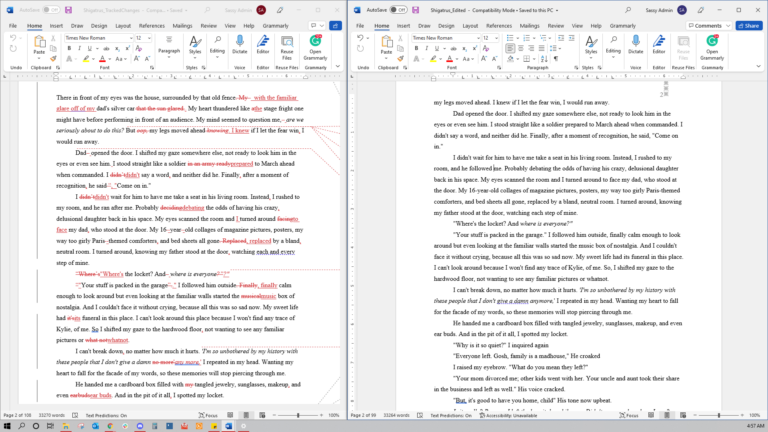Image resolution: width=768 pixels, height=432 pixels.
Task: Click Format Painter in the right window
Action: [401, 59]
